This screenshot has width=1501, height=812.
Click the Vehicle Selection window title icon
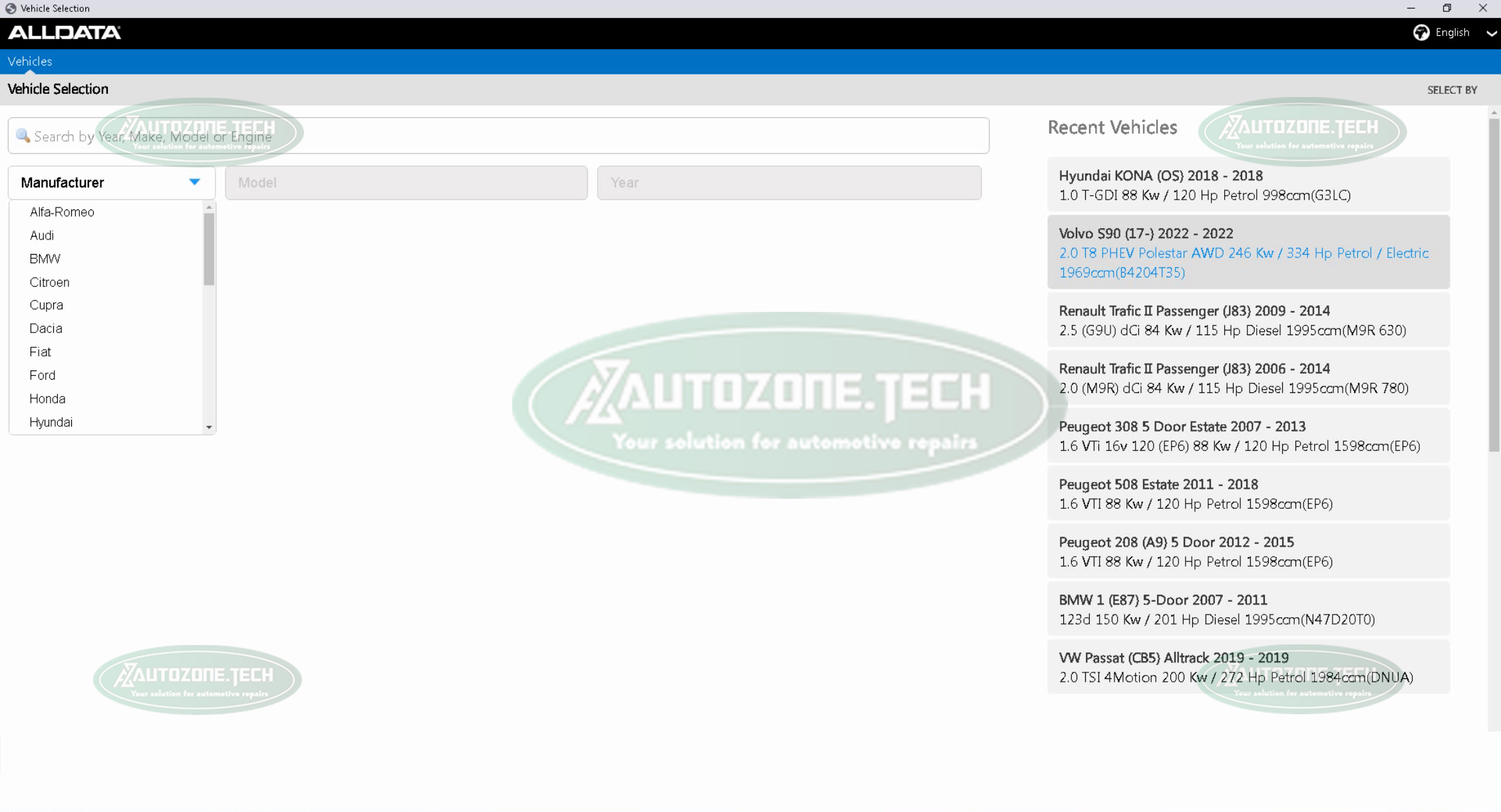click(11, 8)
